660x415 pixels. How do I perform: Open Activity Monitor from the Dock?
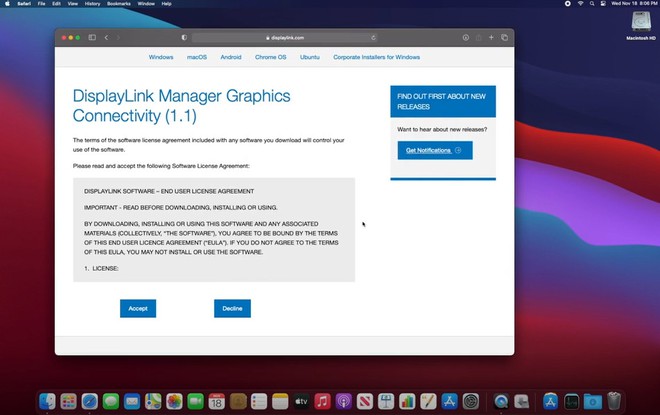click(x=572, y=402)
